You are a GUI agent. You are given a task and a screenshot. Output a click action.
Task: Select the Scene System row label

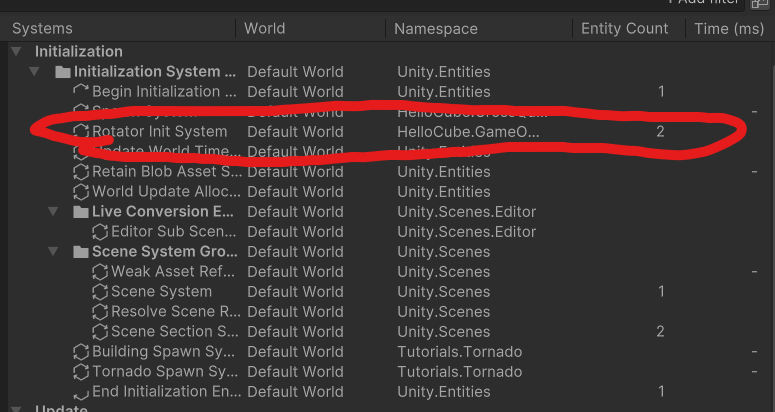(161, 292)
